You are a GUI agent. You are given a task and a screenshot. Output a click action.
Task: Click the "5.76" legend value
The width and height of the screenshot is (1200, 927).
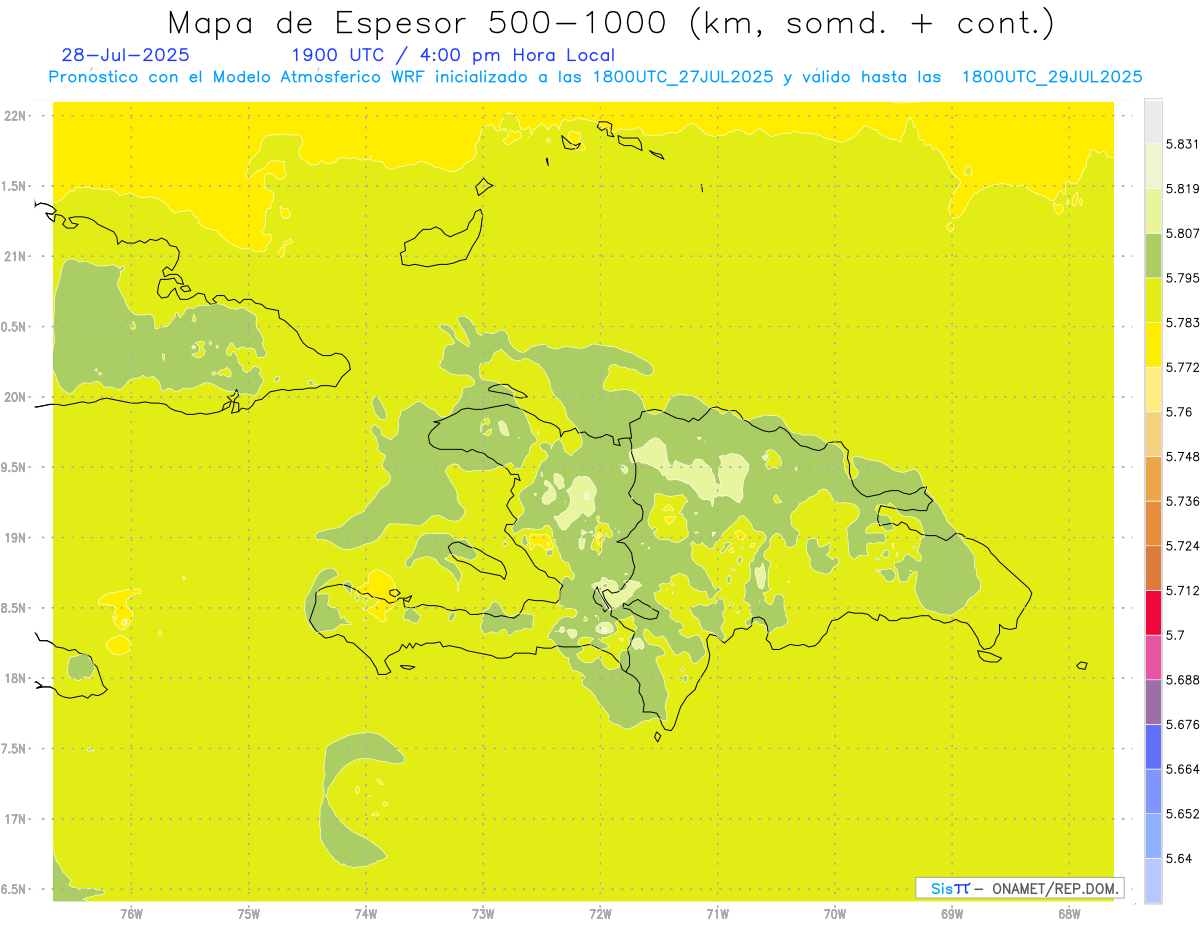1179,412
